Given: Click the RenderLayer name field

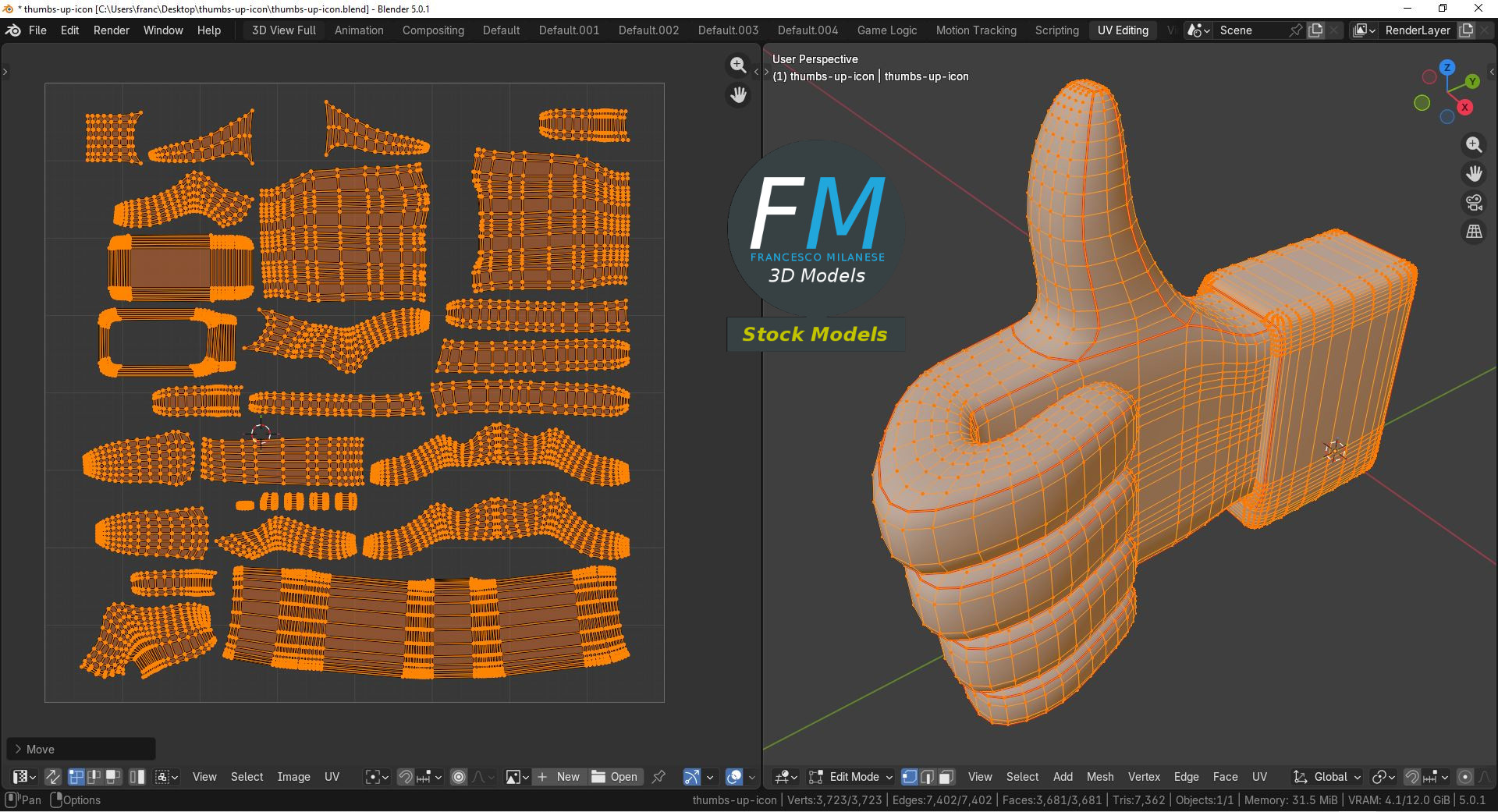Looking at the screenshot, I should [1418, 30].
